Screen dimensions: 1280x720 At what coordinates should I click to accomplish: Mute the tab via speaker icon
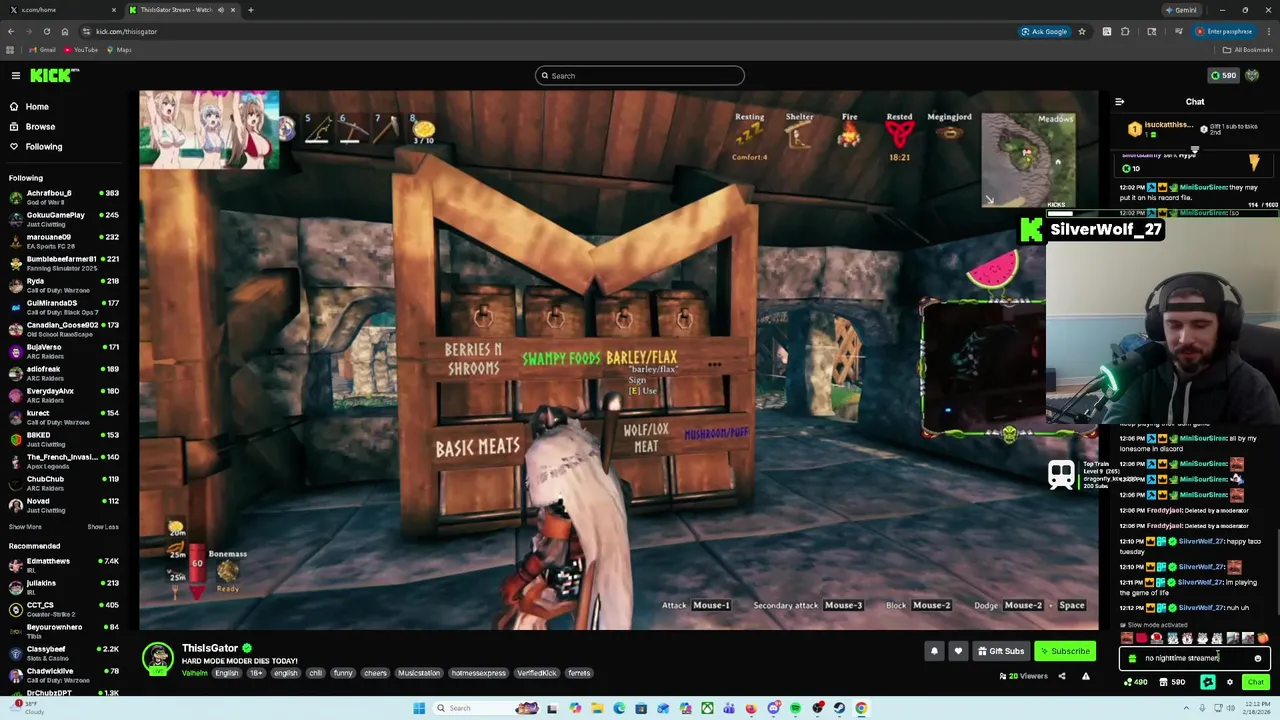coord(221,10)
